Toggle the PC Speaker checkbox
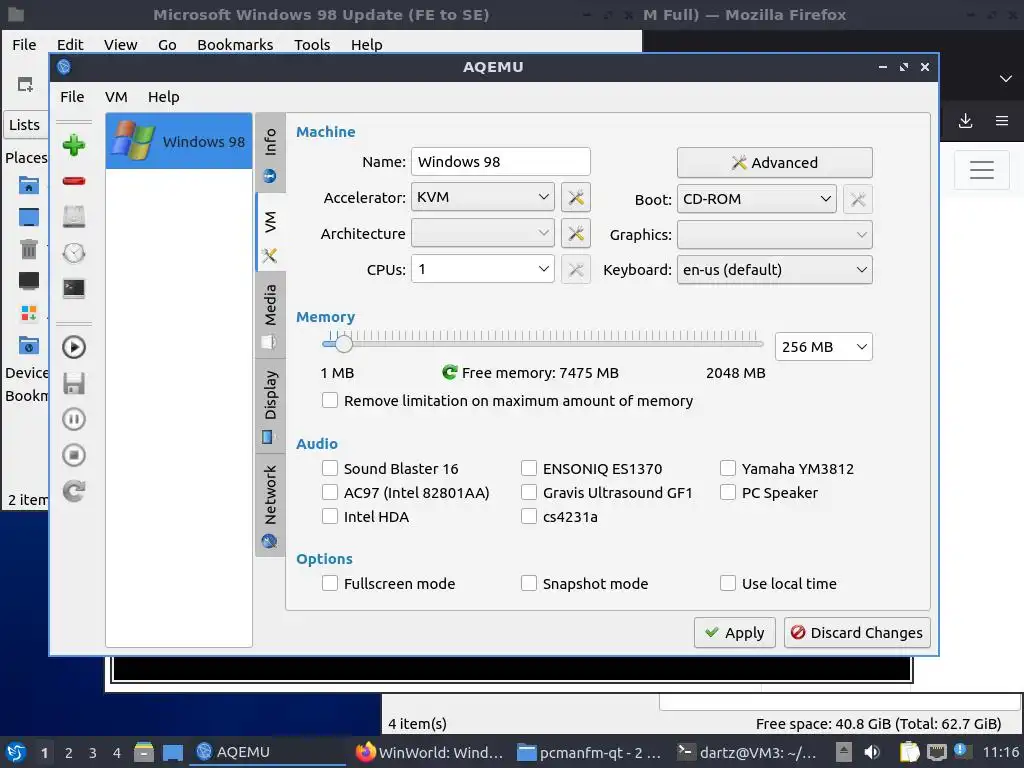Screen dimensions: 1024x768 pos(728,492)
